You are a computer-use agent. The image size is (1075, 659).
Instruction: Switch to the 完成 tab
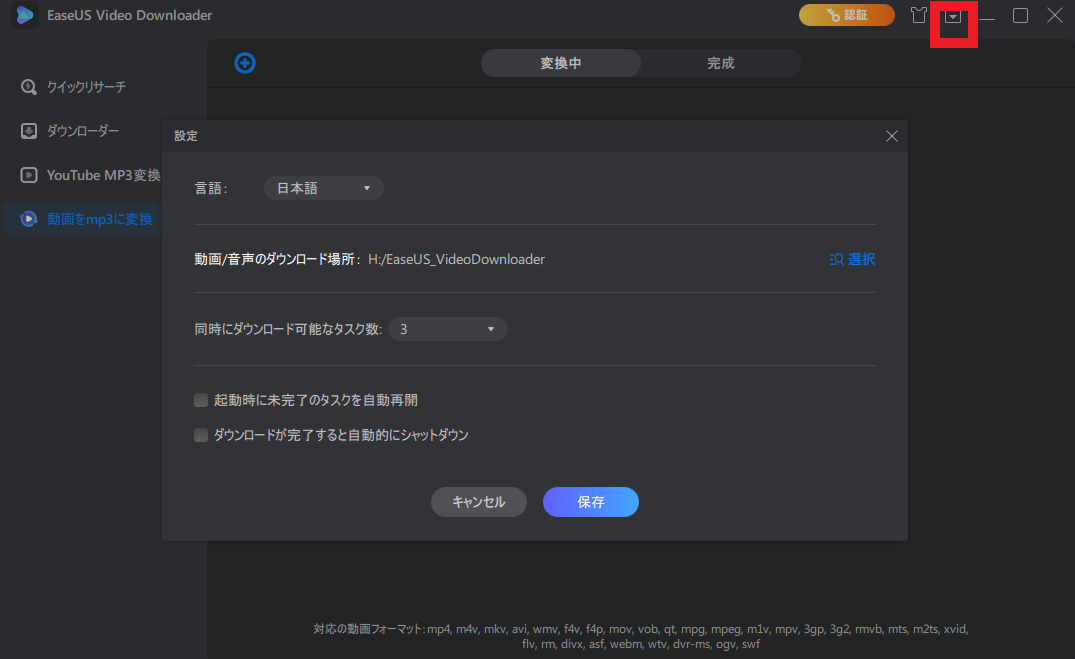pyautogui.click(x=721, y=63)
